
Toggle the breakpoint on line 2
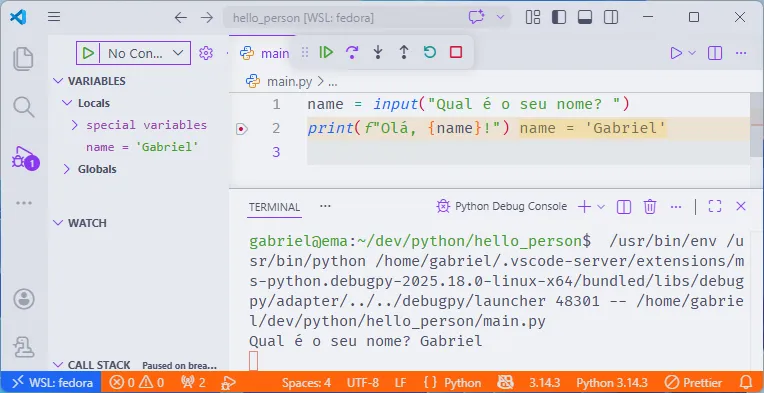(242, 129)
